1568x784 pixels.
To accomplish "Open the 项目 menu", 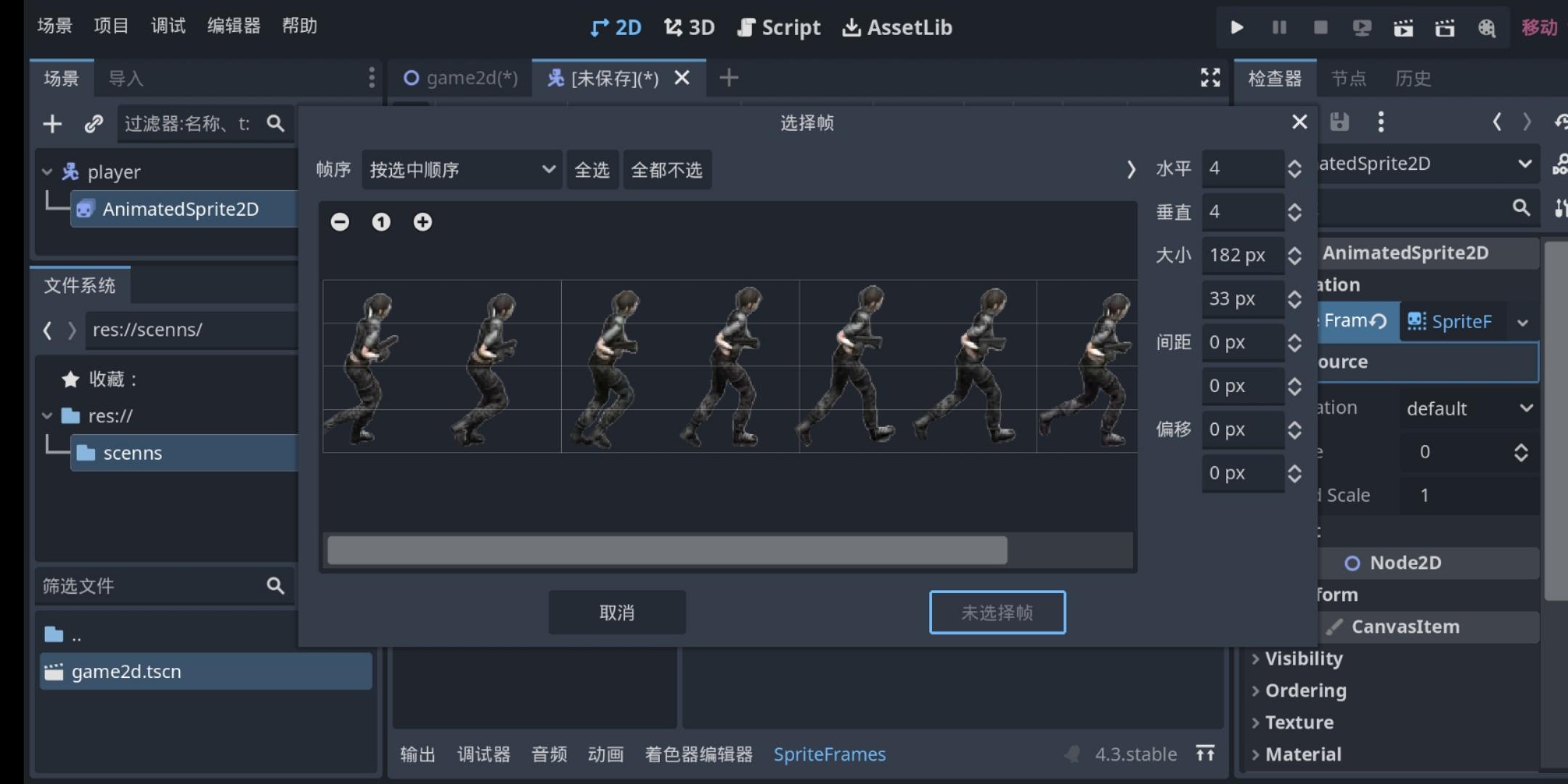I will [x=111, y=27].
